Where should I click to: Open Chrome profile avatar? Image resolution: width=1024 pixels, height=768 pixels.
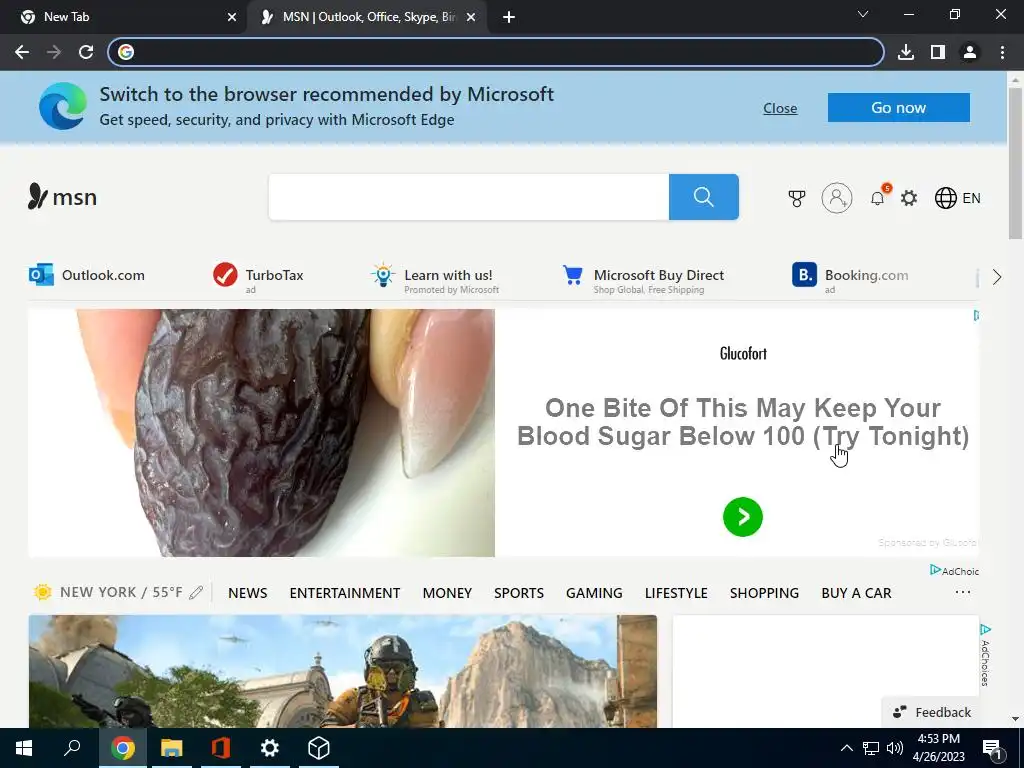[x=970, y=52]
